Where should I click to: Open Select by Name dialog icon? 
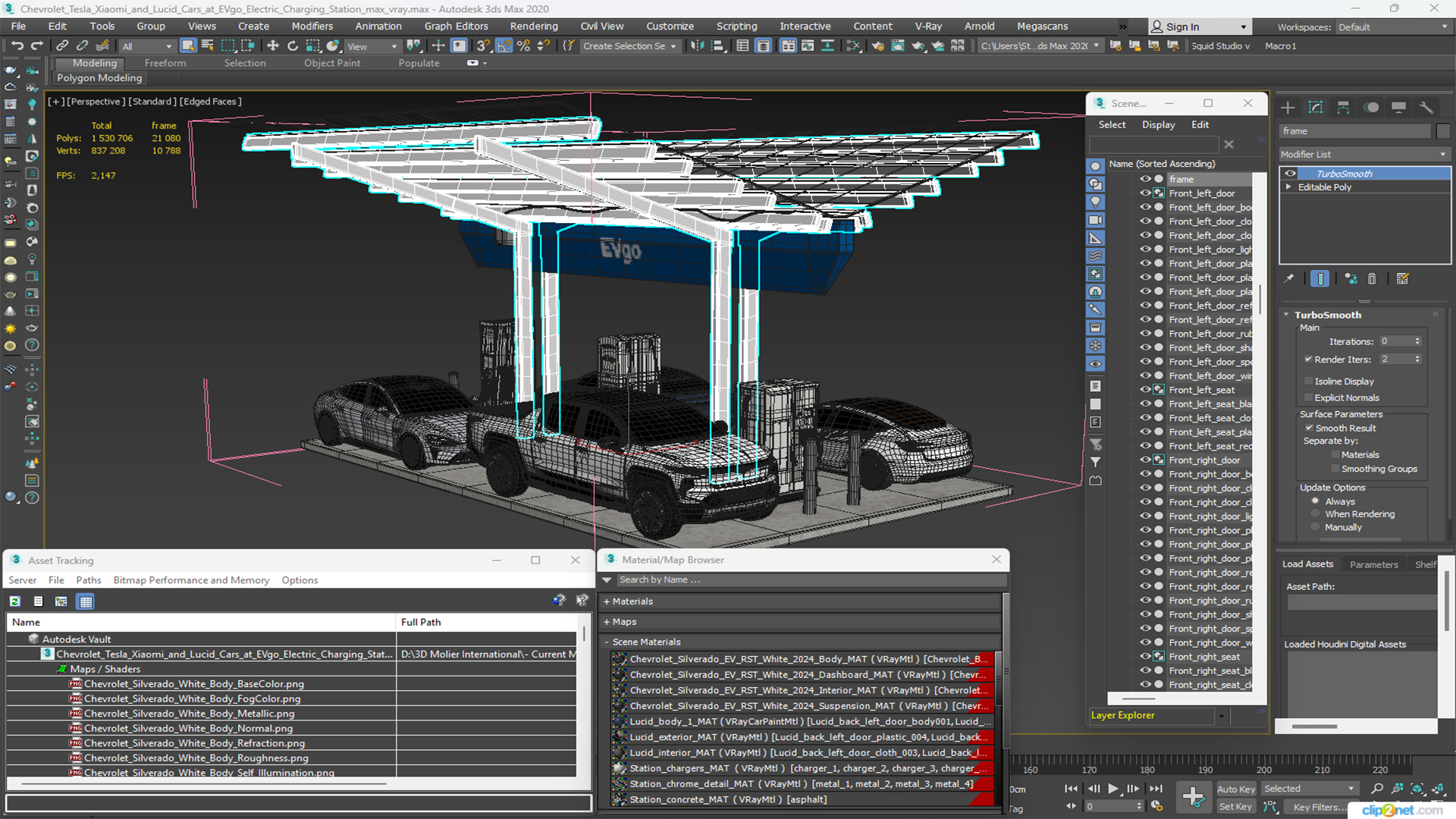[208, 46]
